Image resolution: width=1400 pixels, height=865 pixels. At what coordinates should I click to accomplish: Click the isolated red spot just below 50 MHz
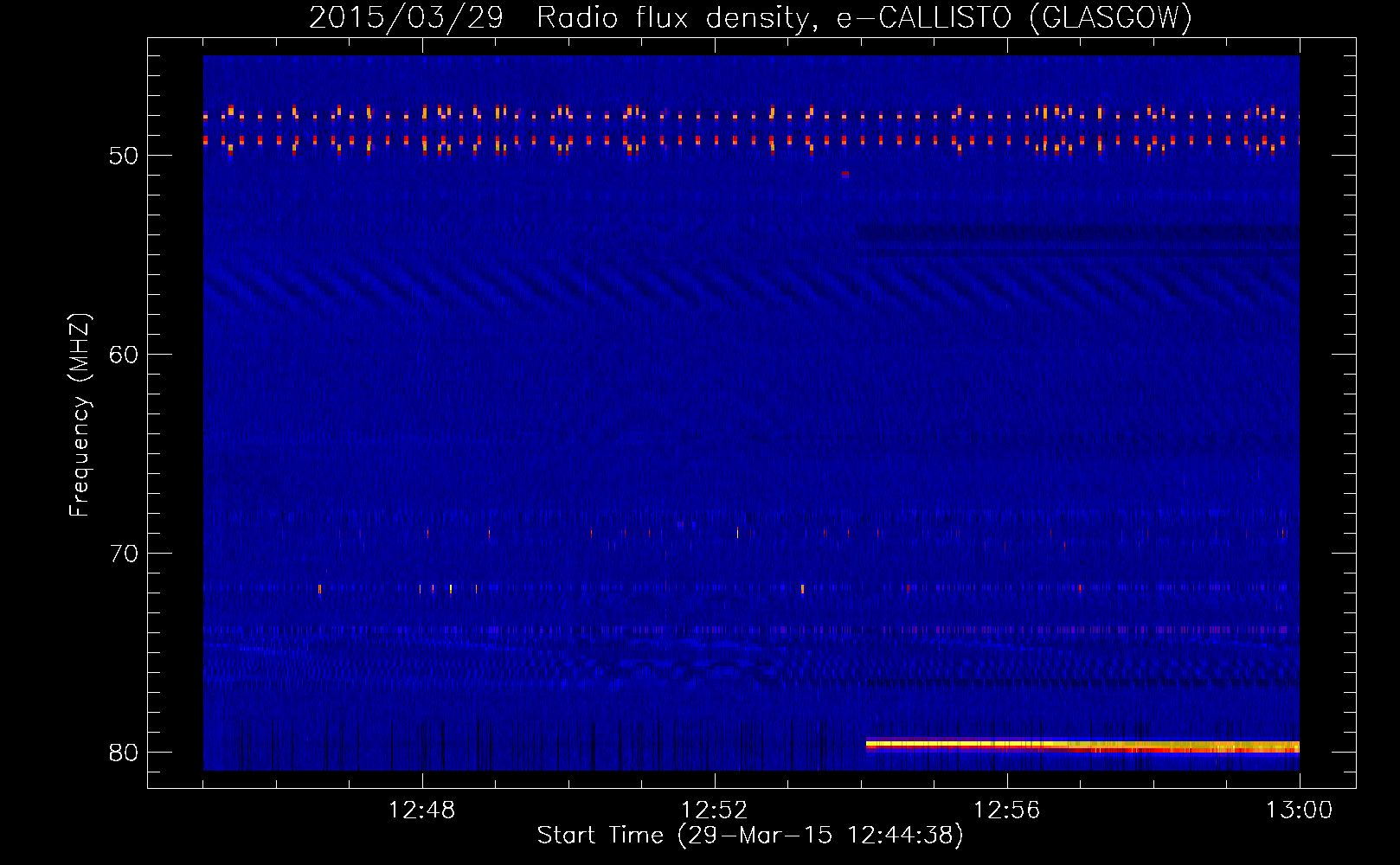click(x=845, y=174)
